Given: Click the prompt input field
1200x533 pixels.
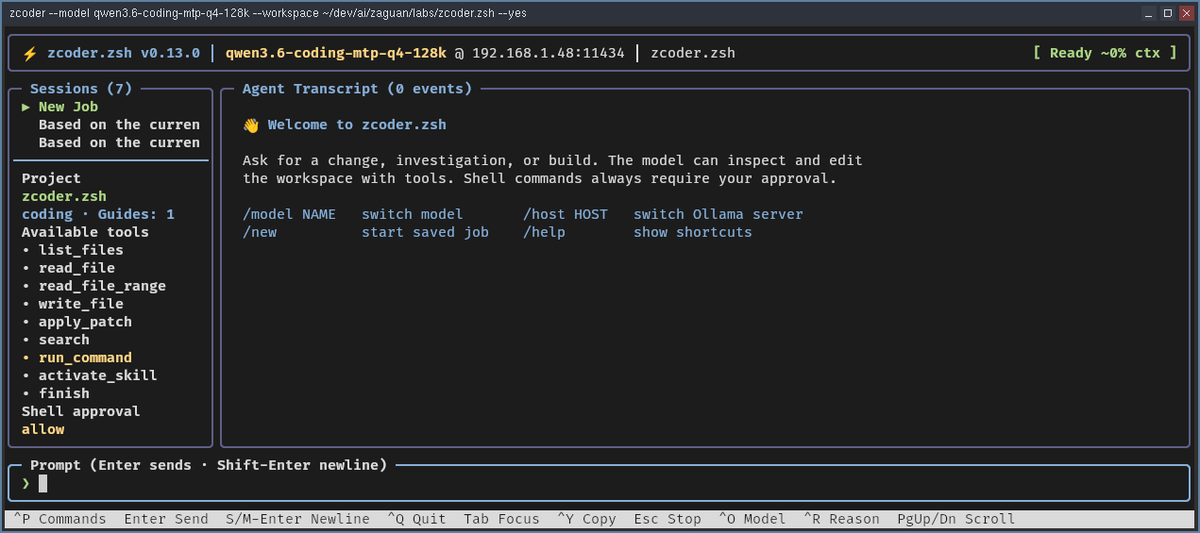Looking at the screenshot, I should pyautogui.click(x=600, y=484).
